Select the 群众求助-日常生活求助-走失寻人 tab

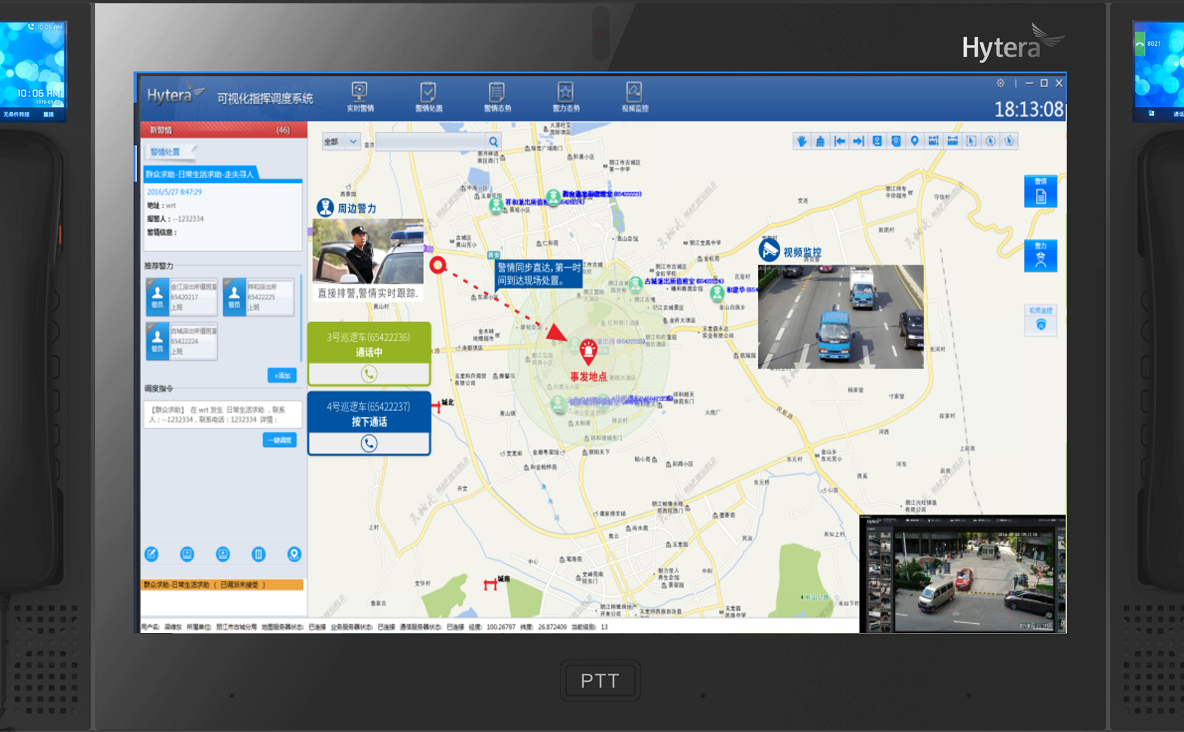202,174
